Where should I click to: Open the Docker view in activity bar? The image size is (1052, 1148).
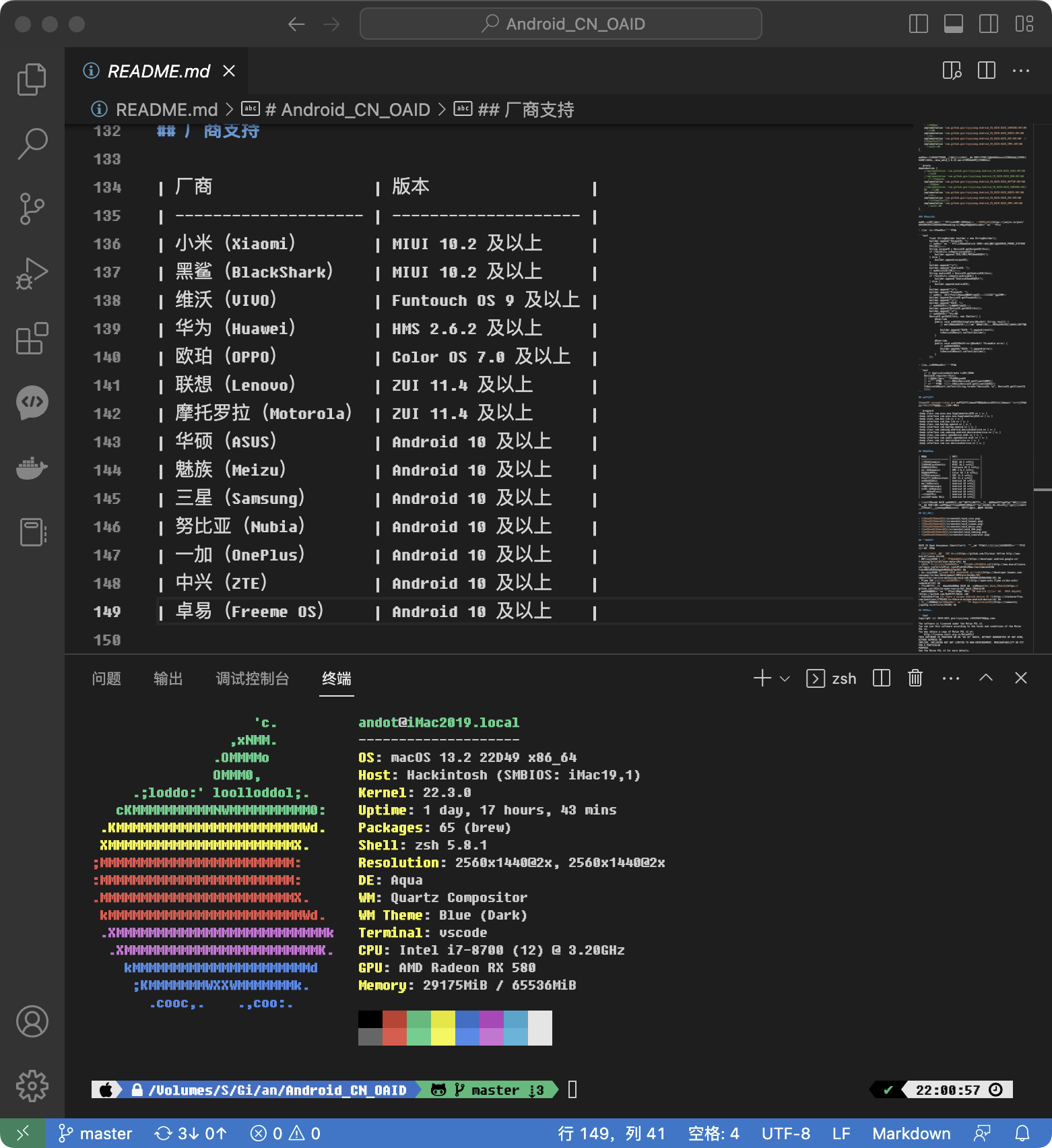pos(32,467)
